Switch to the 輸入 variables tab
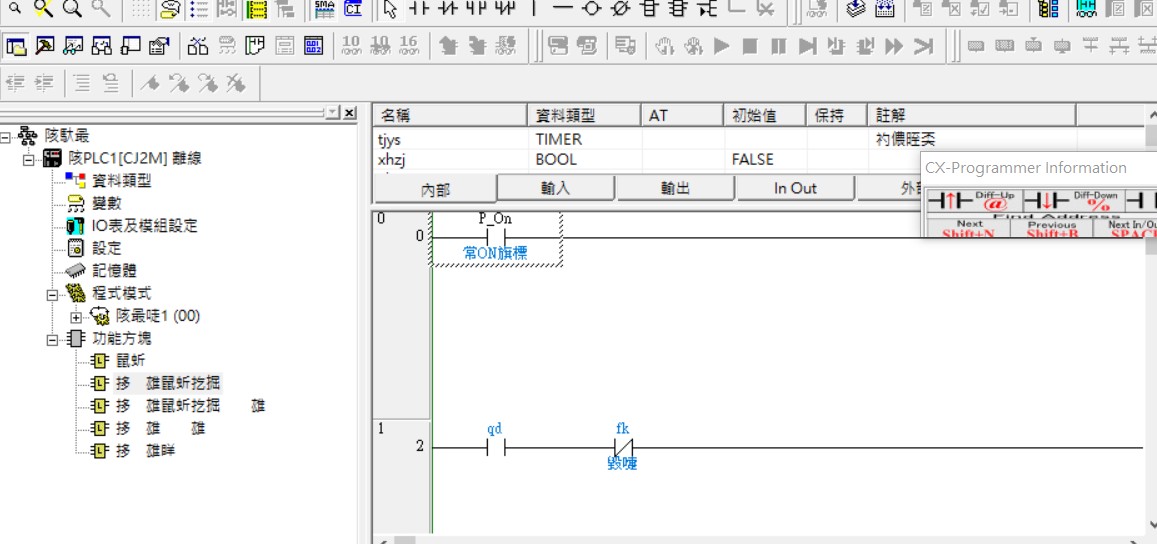 click(x=555, y=188)
